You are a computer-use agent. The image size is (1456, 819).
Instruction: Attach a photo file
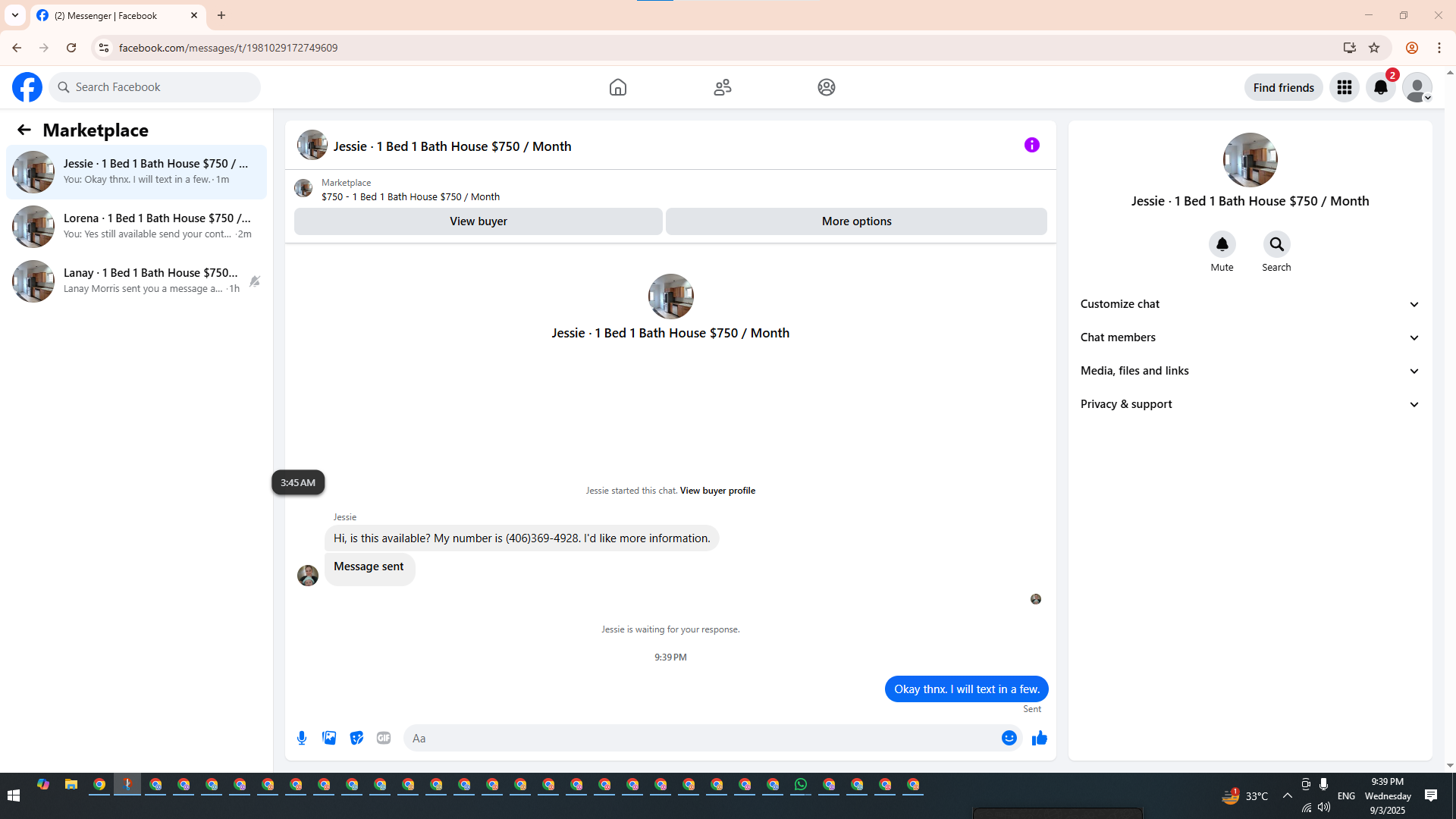point(329,738)
